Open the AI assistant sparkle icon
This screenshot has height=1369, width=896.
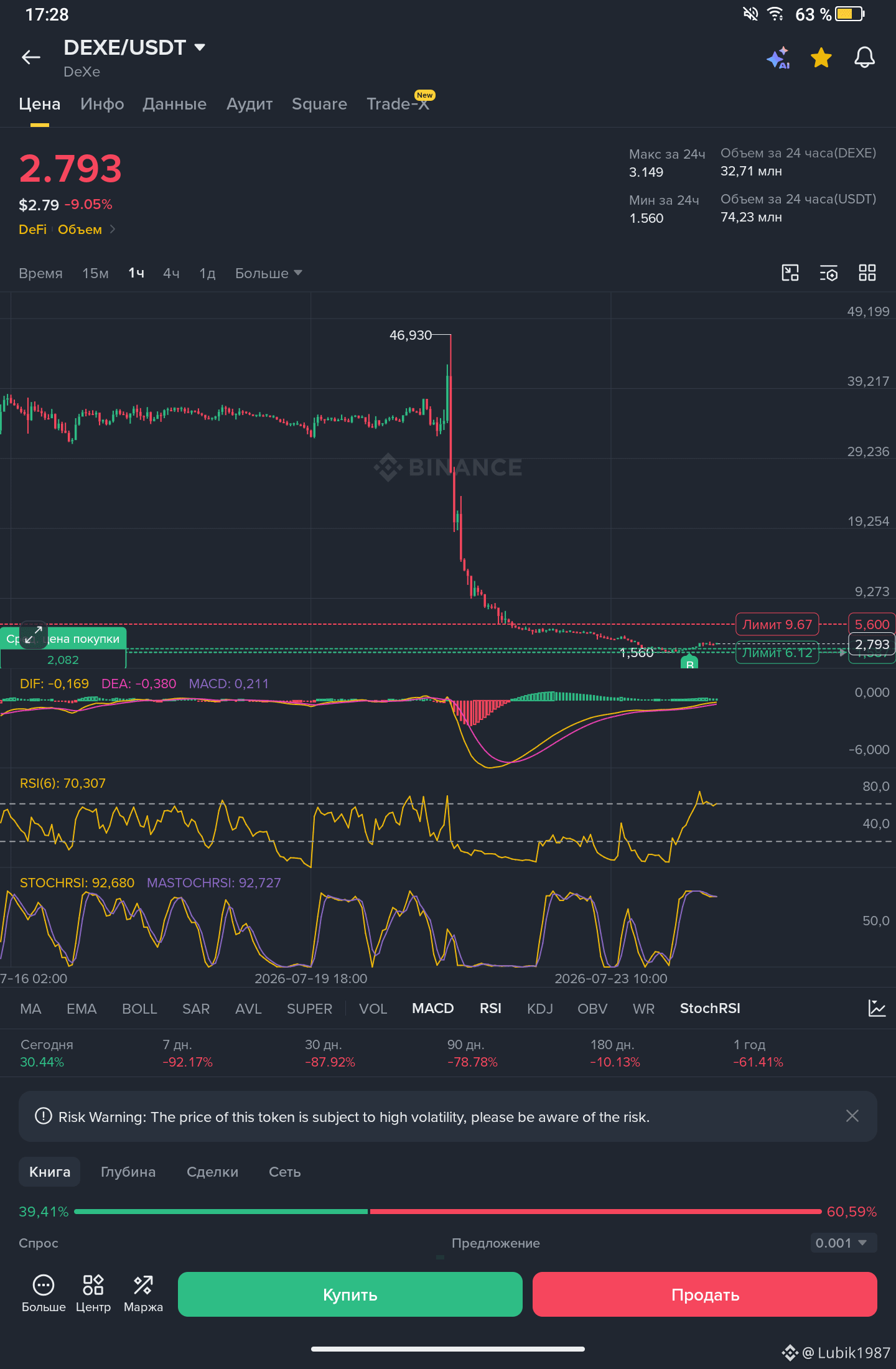[x=778, y=58]
